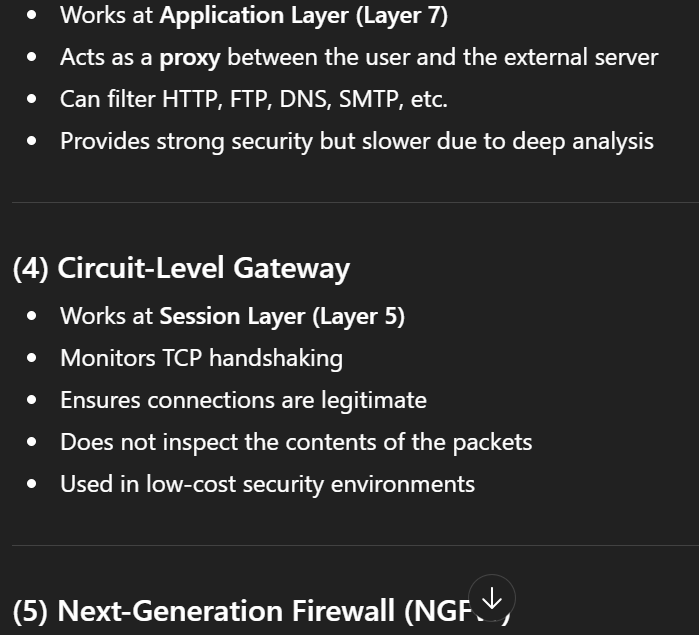Image resolution: width=699 pixels, height=635 pixels.
Task: Click the bold text 'Session Layer (Layer 5)'
Action: (282, 317)
